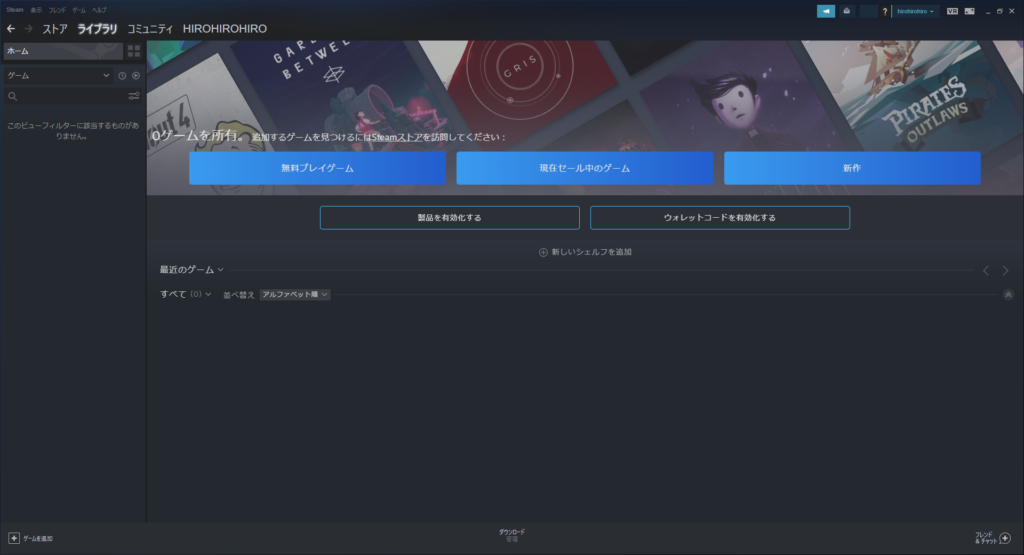Open the ヘルプ menu

[99, 10]
